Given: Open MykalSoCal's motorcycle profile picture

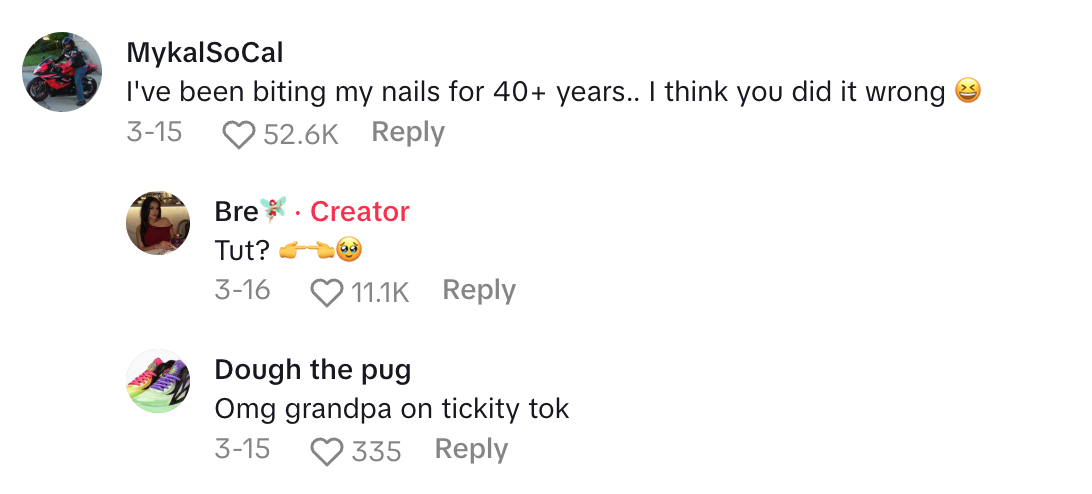Looking at the screenshot, I should tap(62, 72).
